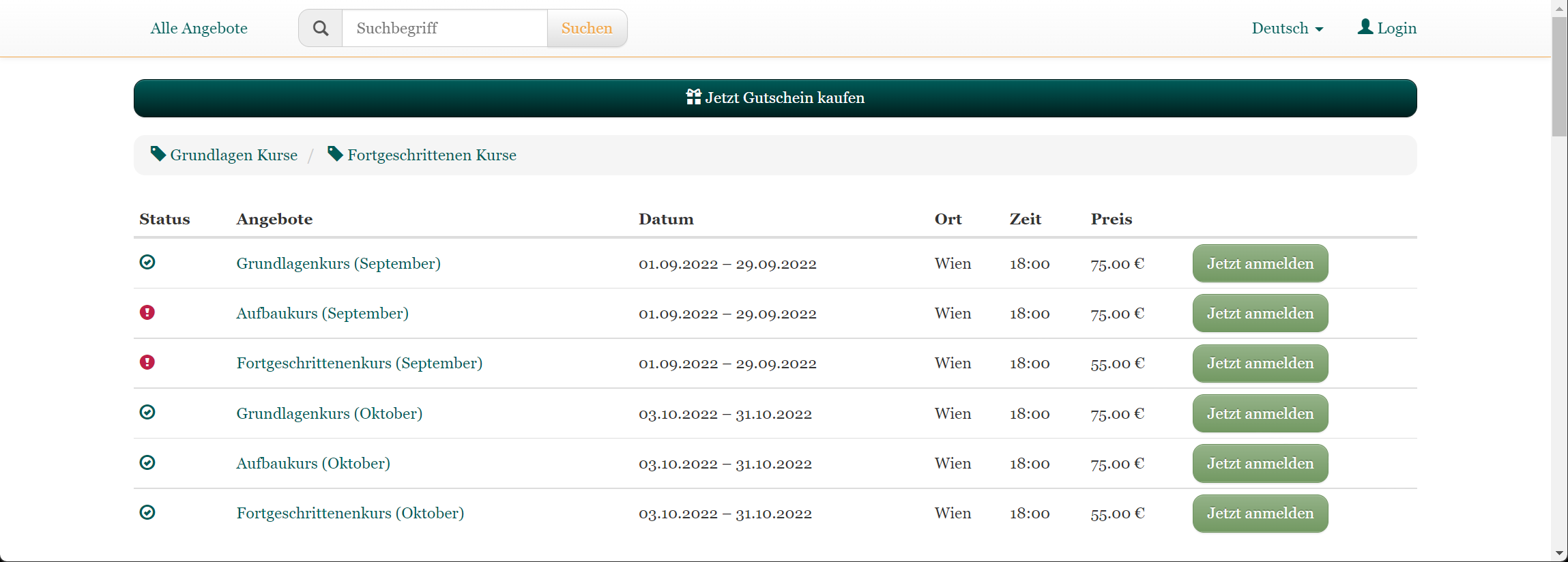Click the magnifying glass search icon
1568x562 pixels.
(321, 28)
